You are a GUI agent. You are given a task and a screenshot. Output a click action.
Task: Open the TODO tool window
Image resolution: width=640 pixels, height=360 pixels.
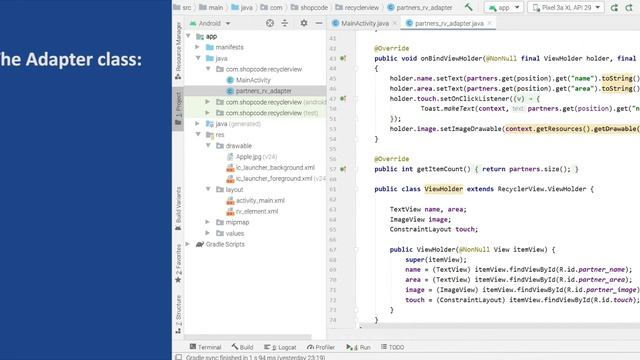tap(392, 347)
